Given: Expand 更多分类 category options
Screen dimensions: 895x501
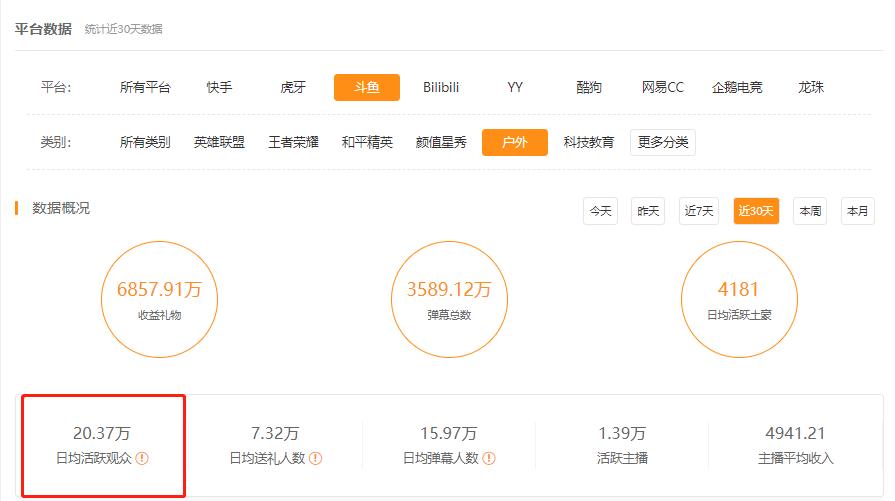Looking at the screenshot, I should pos(662,143).
